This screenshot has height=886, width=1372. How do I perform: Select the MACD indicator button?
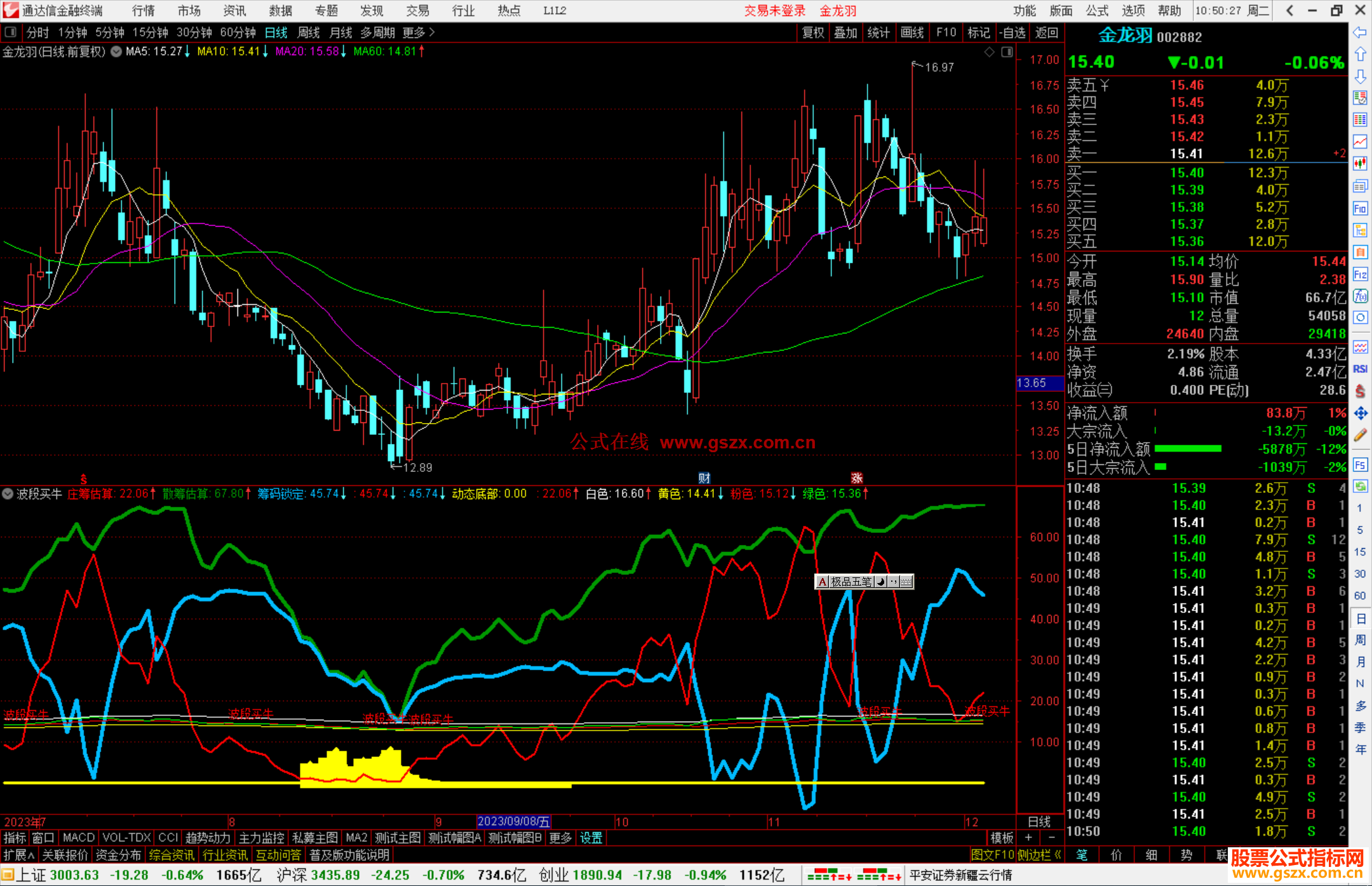[78, 838]
